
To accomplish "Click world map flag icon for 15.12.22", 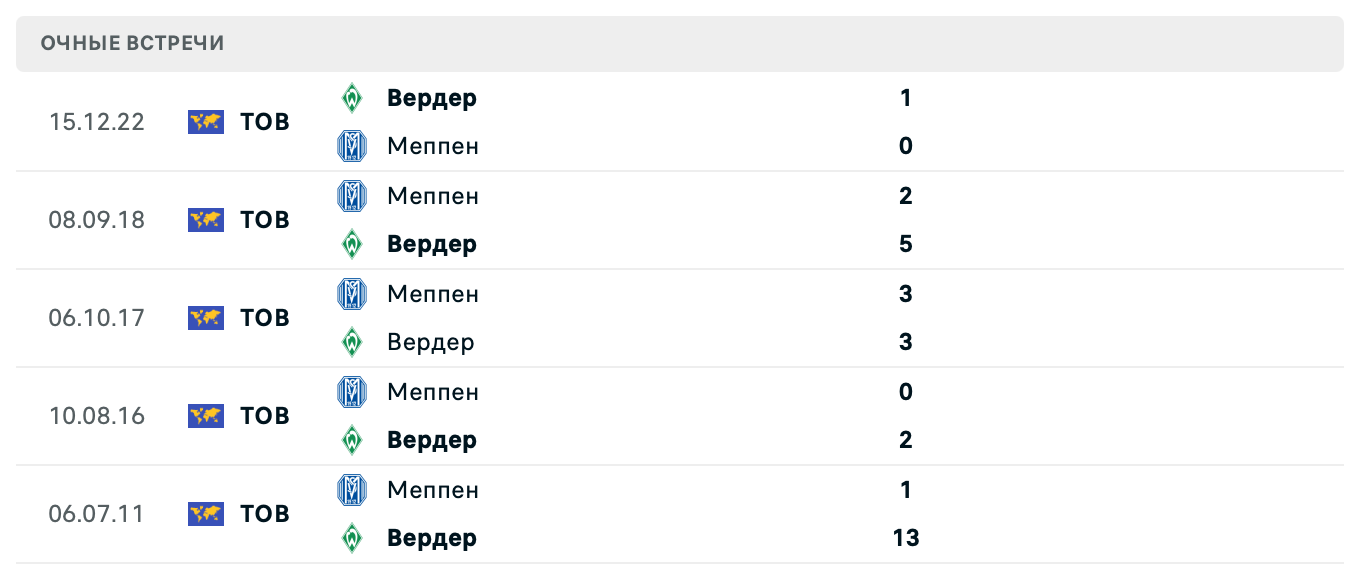I will 206,122.
